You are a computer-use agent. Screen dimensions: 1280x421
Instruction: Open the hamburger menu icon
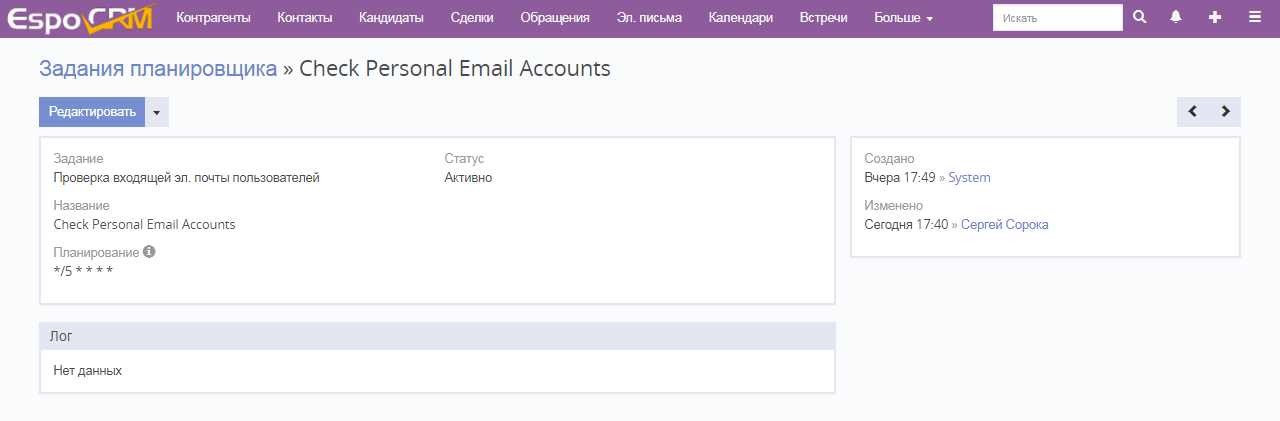[x=1255, y=18]
